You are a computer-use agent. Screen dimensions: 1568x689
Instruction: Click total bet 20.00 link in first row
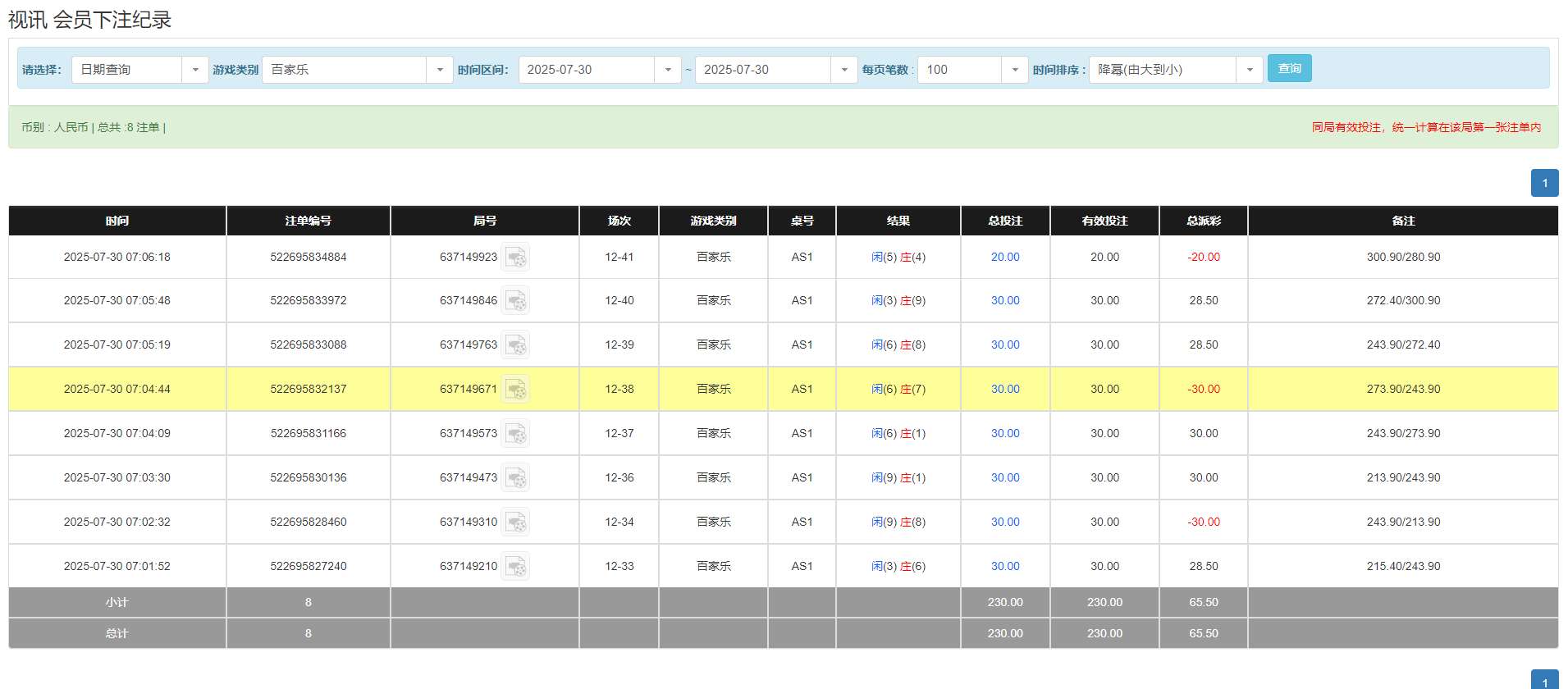click(1004, 258)
